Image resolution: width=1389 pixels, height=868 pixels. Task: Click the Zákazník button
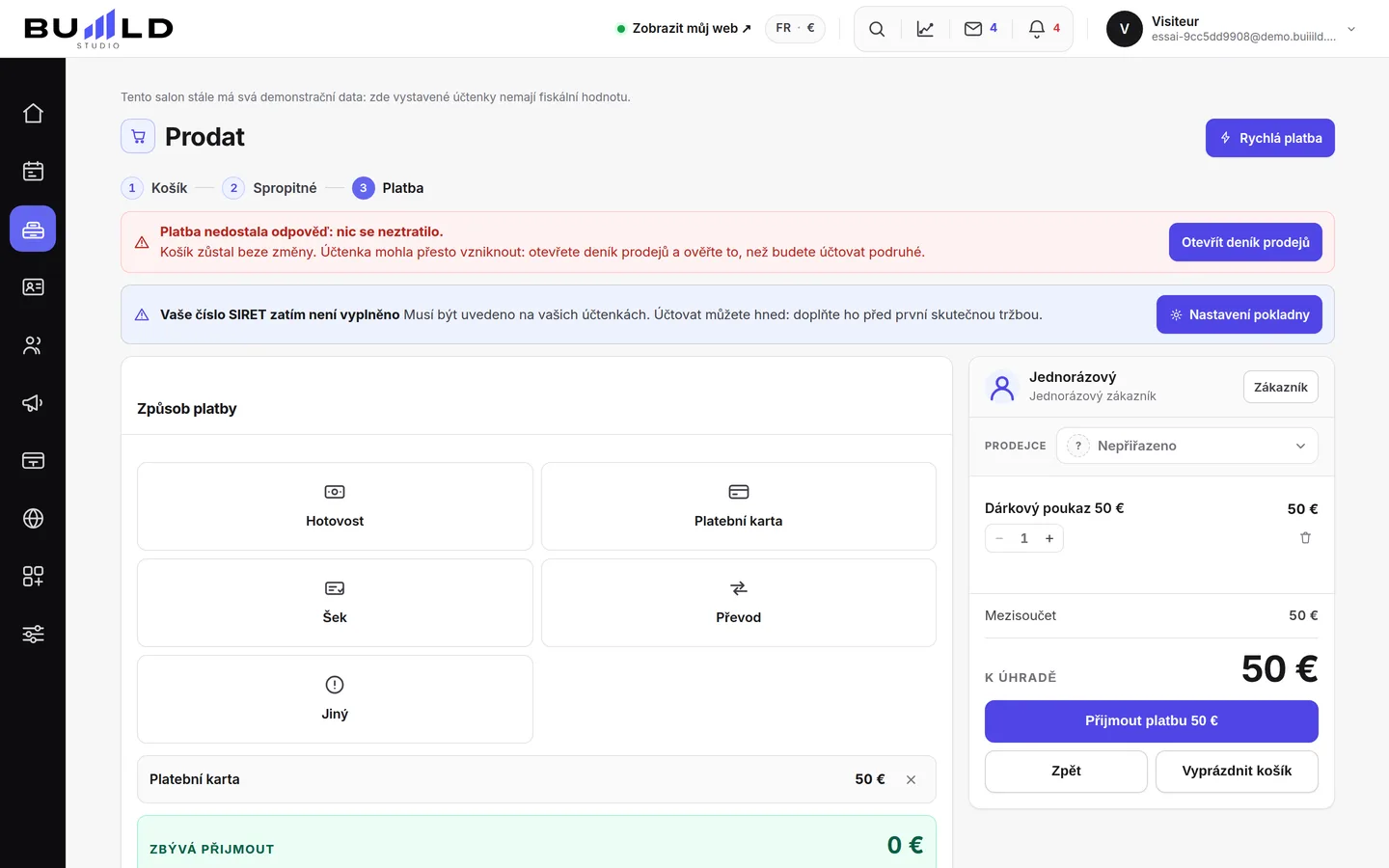(x=1281, y=387)
